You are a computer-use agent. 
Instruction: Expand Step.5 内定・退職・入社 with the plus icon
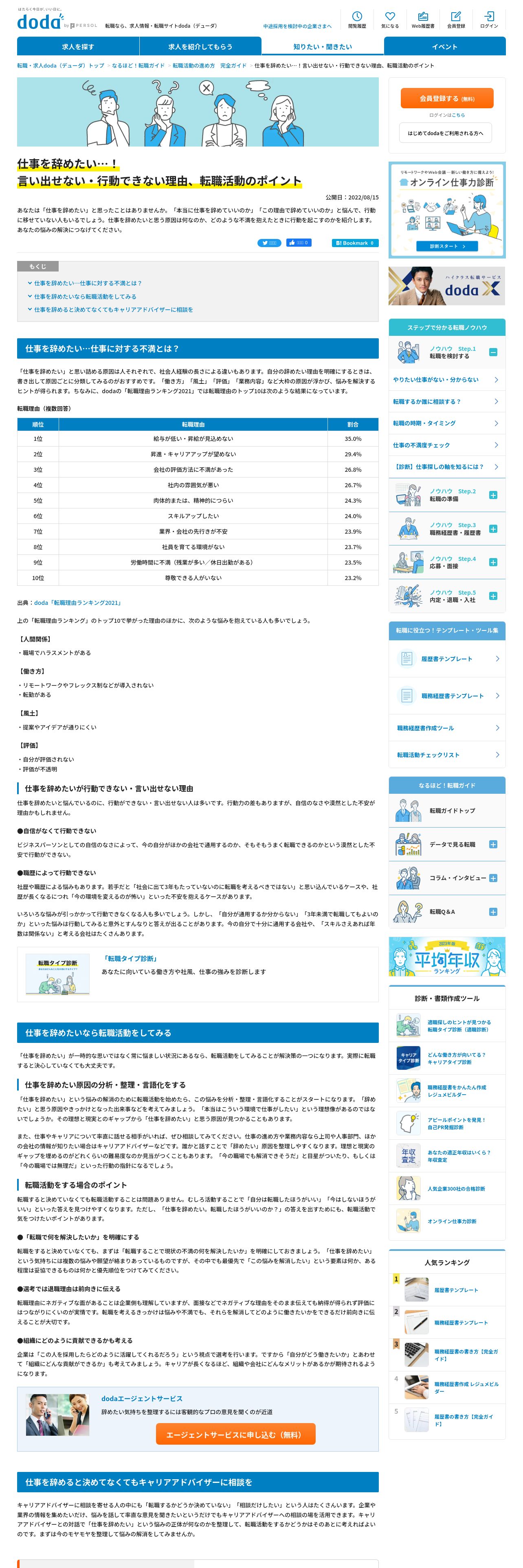click(x=493, y=596)
